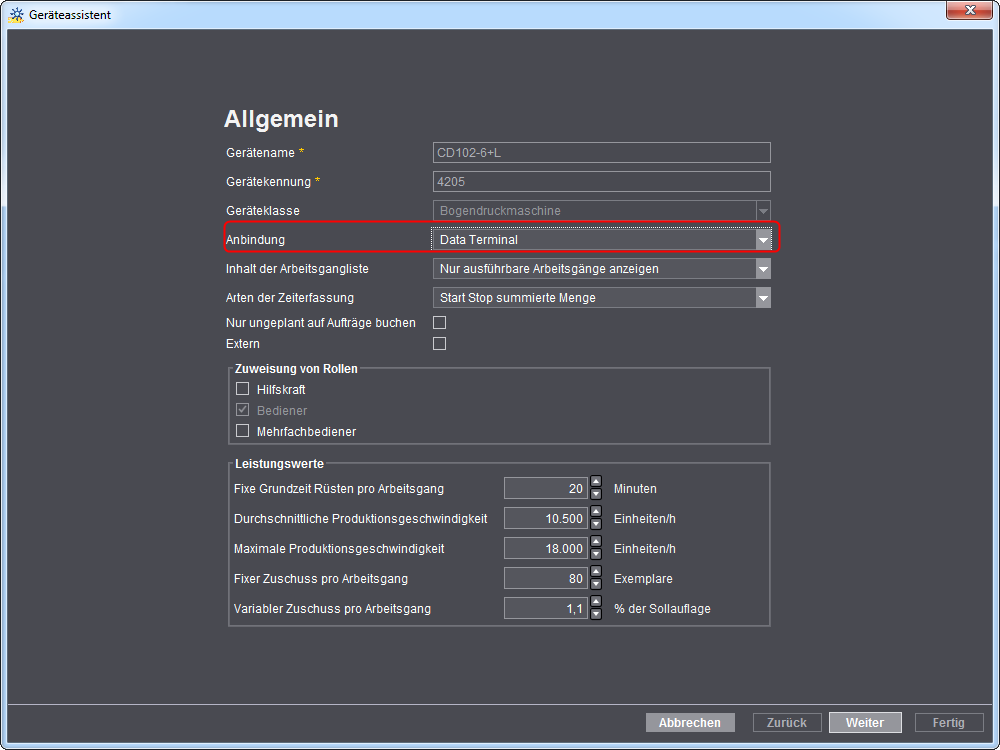Increase Durchschnittliche Produktionsgeschwindigkeit with up arrow
1000x750 pixels.
point(596,513)
